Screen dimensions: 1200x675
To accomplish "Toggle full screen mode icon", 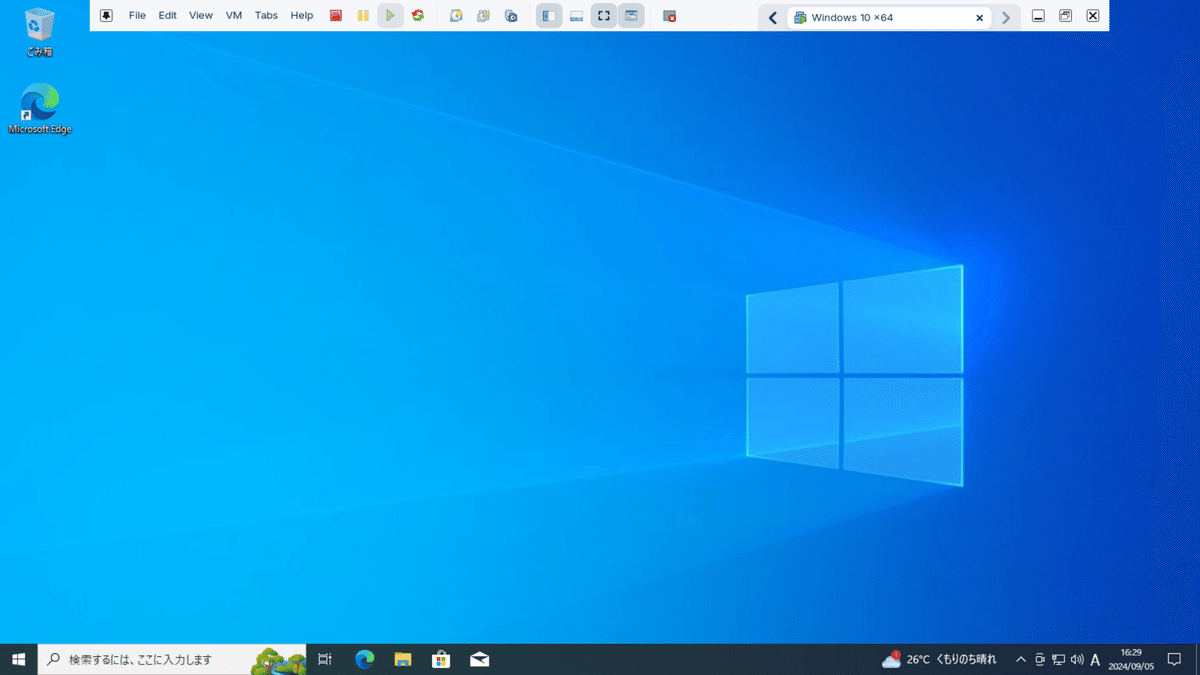I will 604,16.
